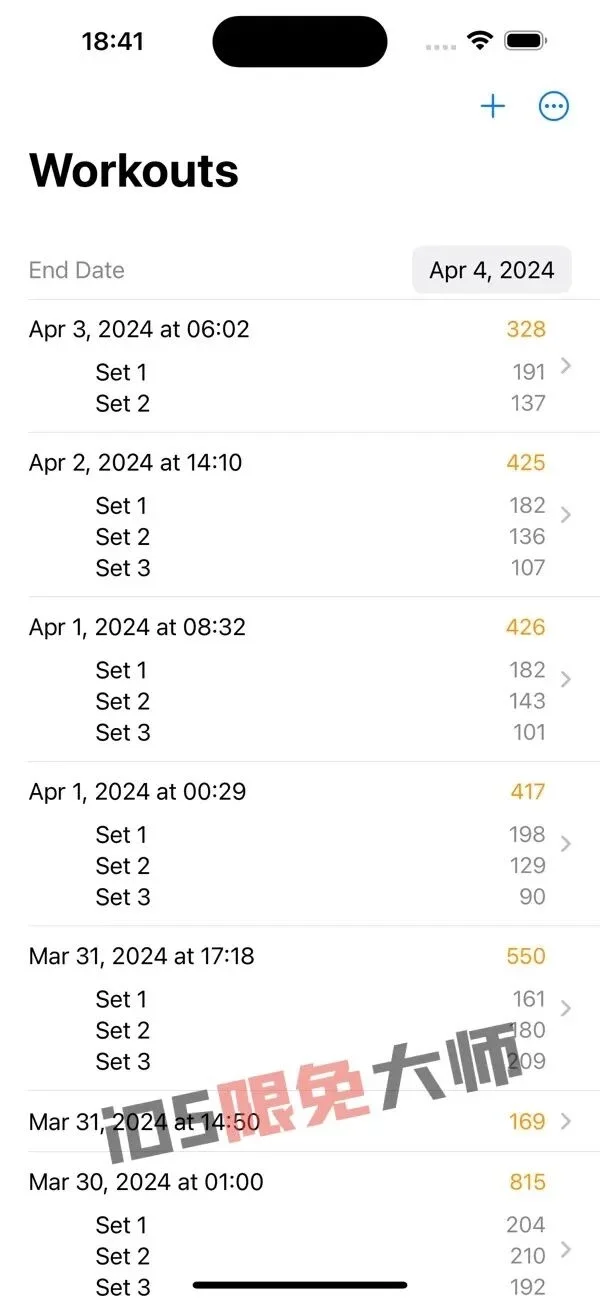The width and height of the screenshot is (600, 1300).
Task: Select Set 2 of the Apr 2 workout
Action: click(122, 537)
